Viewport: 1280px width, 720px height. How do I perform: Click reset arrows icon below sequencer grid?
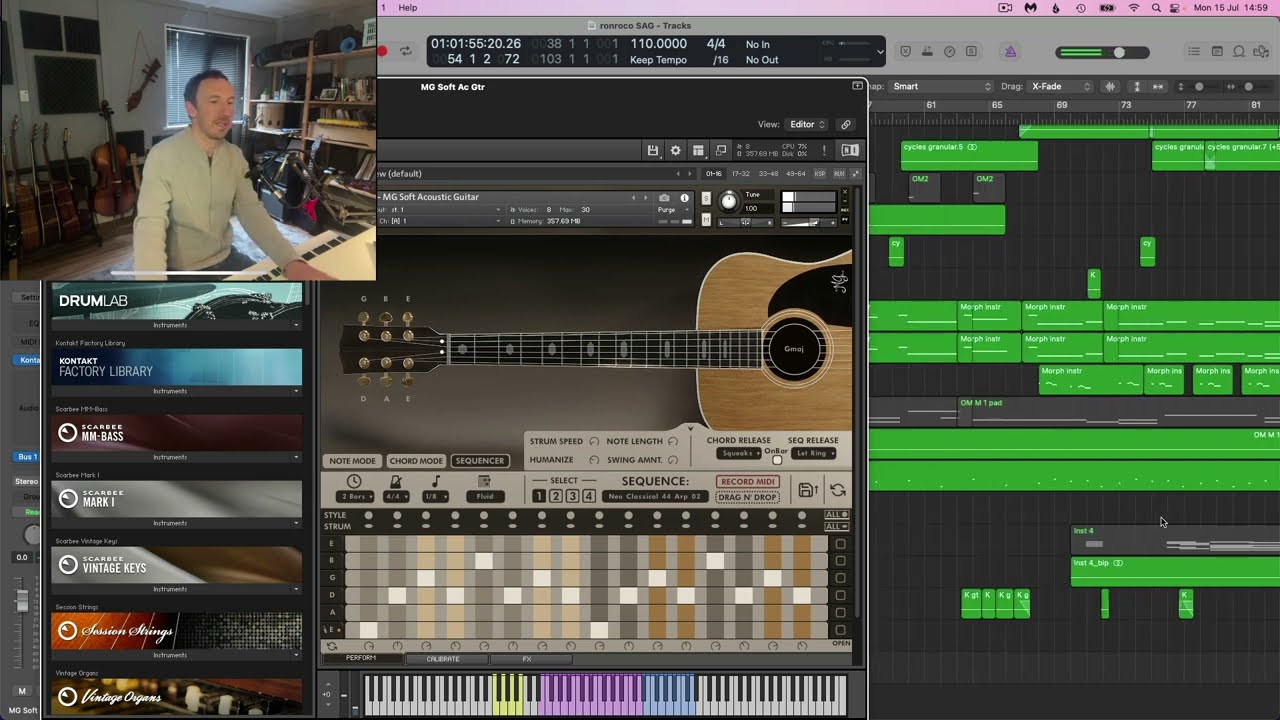[x=331, y=646]
